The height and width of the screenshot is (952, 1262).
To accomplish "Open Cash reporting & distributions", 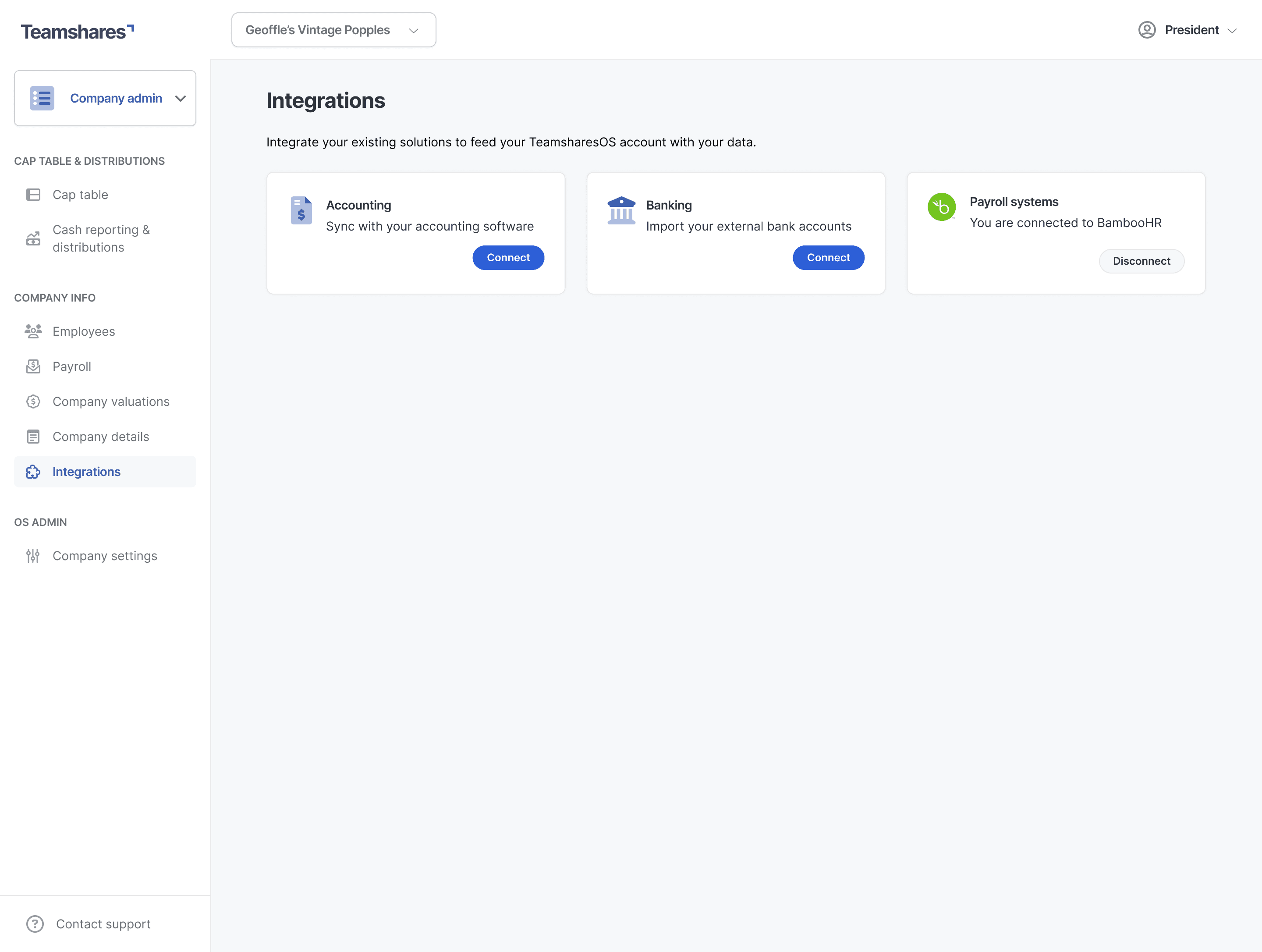I will 101,238.
